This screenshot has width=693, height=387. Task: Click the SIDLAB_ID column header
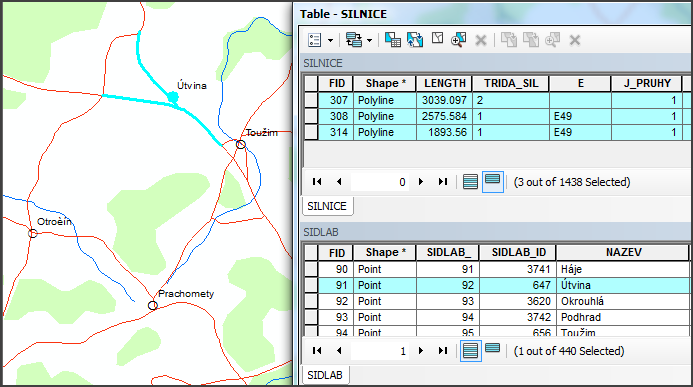518,252
